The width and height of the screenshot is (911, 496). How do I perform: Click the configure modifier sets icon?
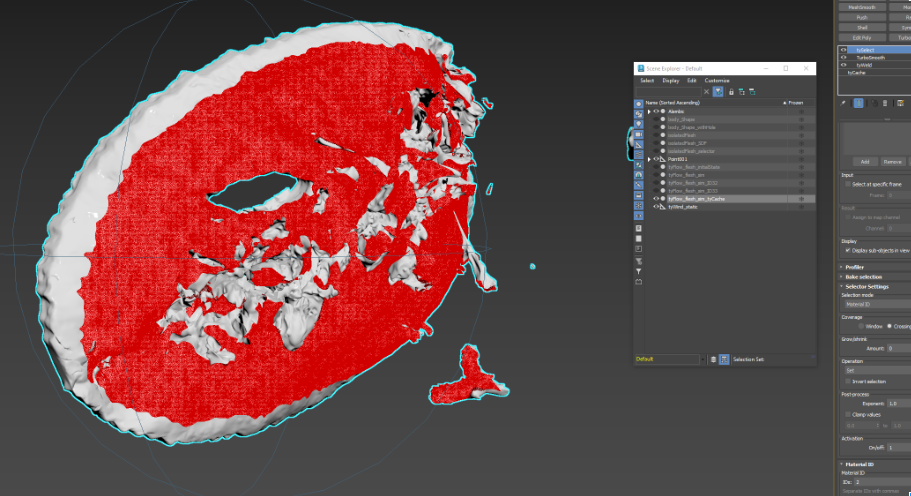[x=900, y=102]
